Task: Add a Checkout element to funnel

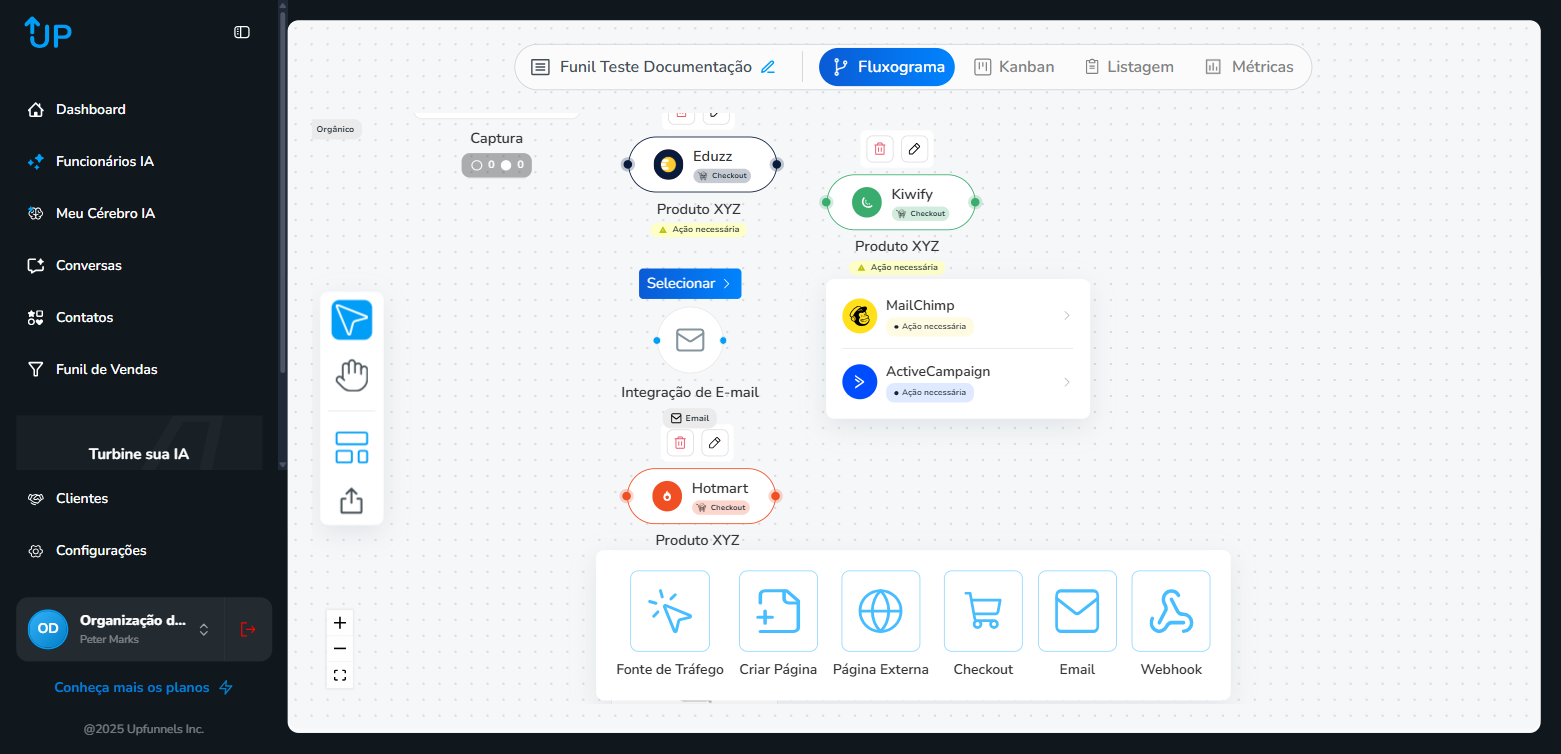Action: point(982,611)
